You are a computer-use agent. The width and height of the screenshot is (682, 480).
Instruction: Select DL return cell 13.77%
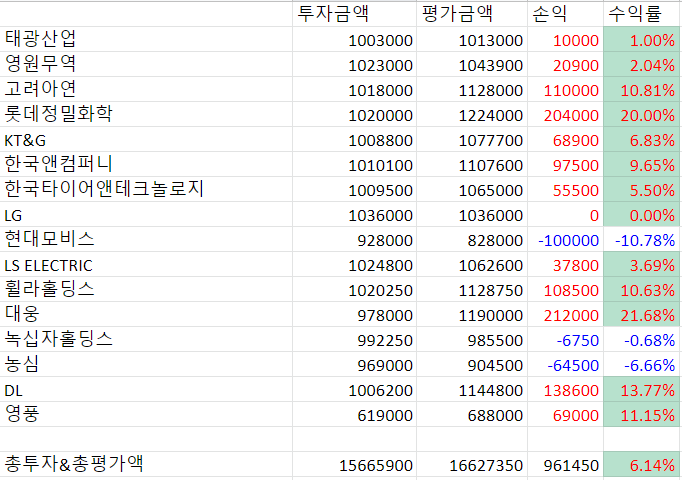[642, 389]
